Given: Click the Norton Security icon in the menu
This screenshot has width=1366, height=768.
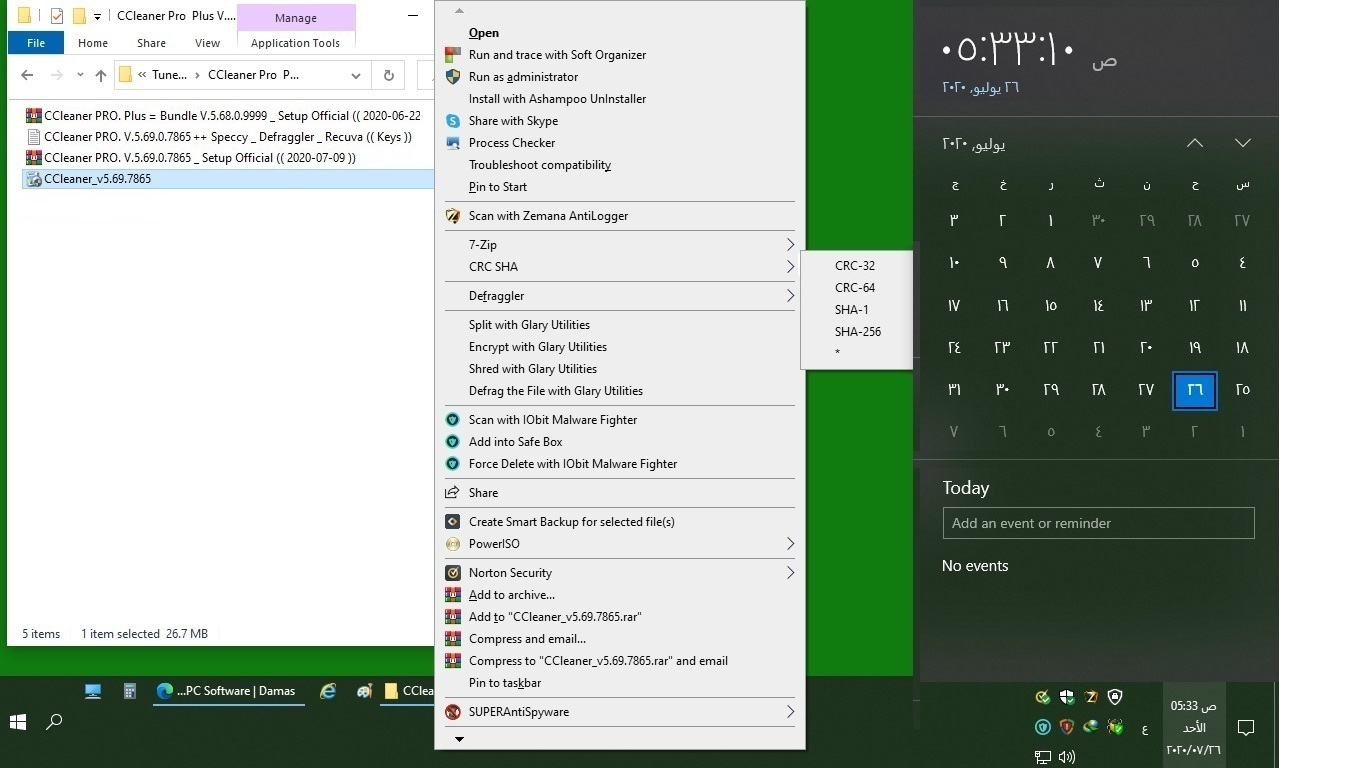Looking at the screenshot, I should pyautogui.click(x=453, y=573).
